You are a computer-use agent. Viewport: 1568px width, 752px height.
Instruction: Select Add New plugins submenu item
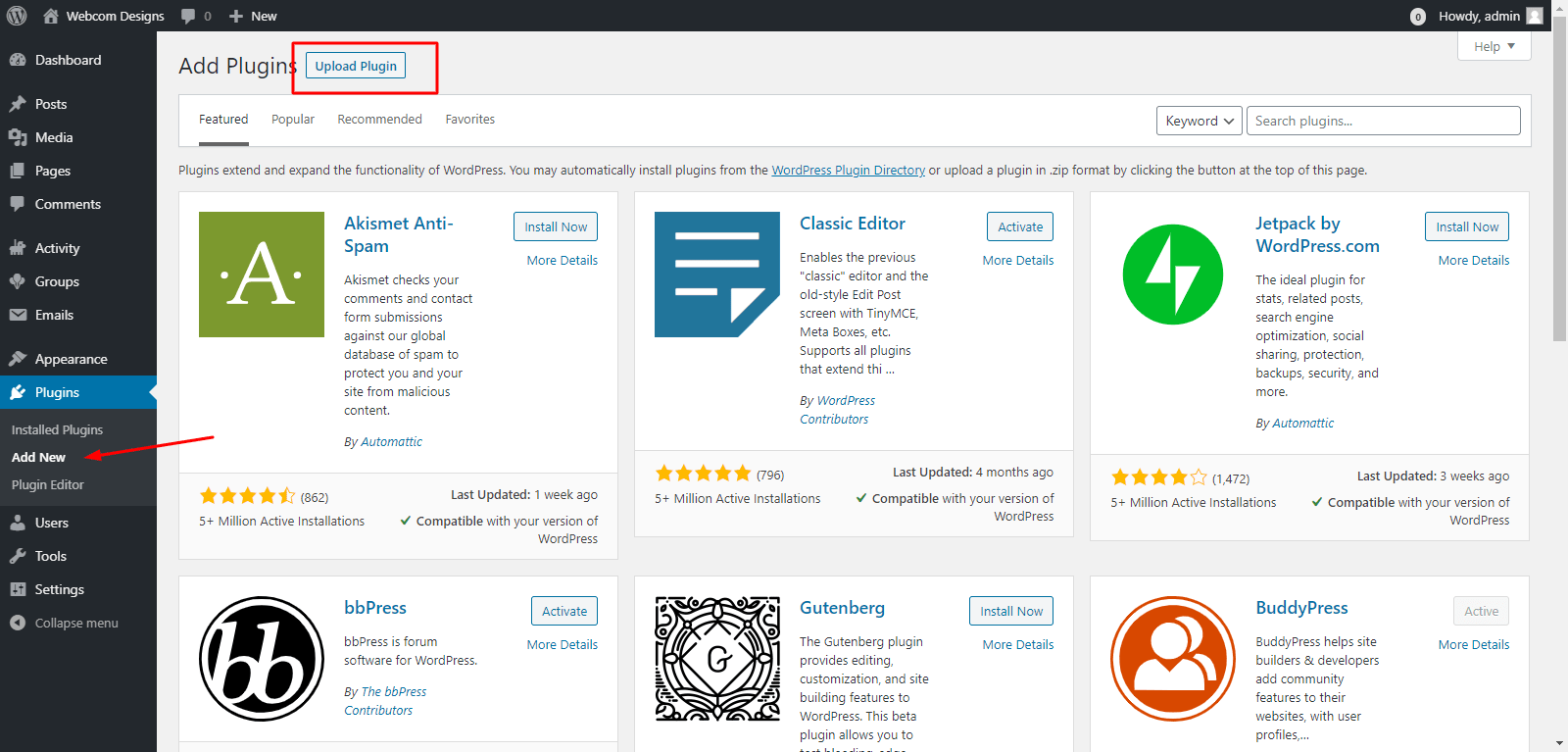38,457
